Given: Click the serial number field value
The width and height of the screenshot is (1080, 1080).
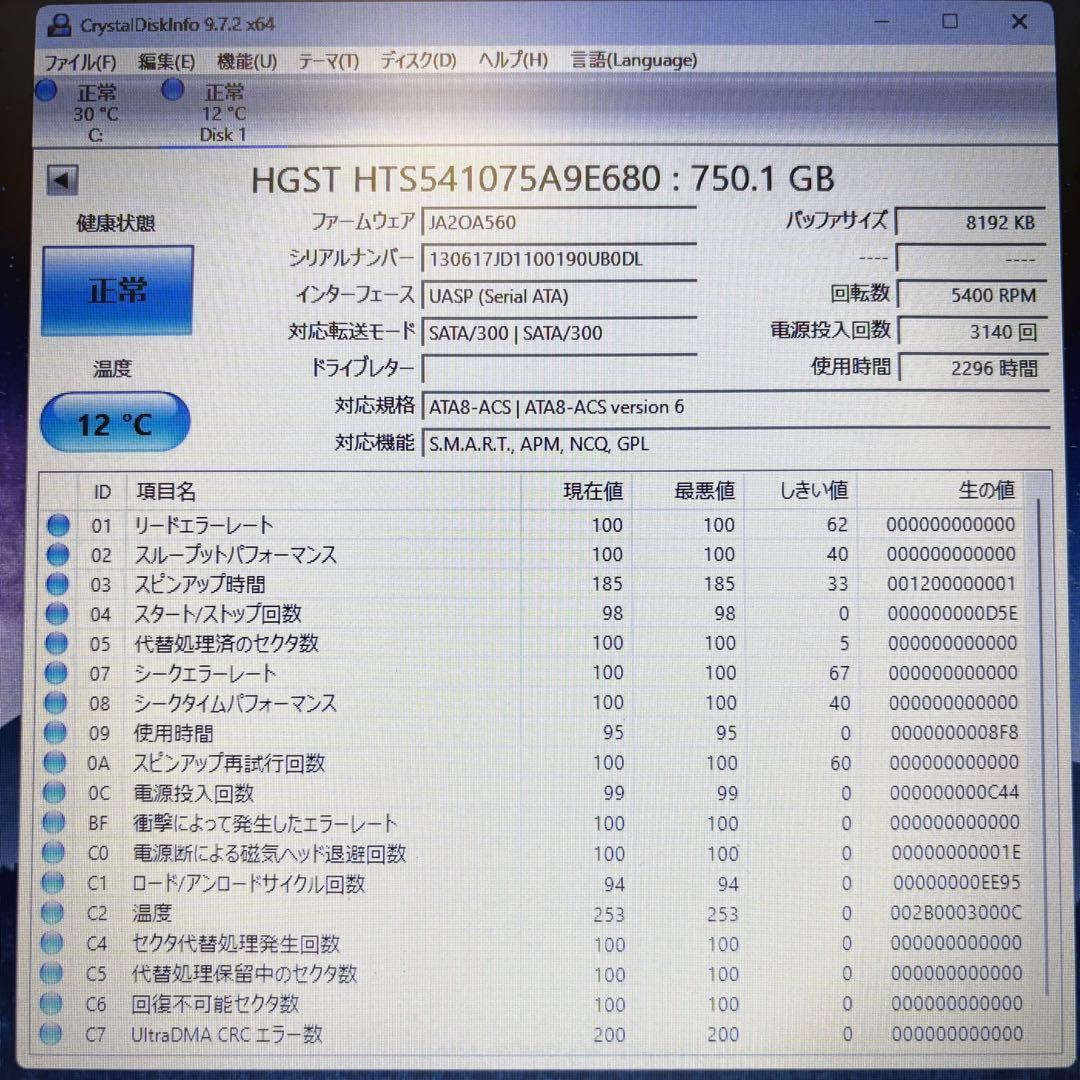Looking at the screenshot, I should (560, 258).
